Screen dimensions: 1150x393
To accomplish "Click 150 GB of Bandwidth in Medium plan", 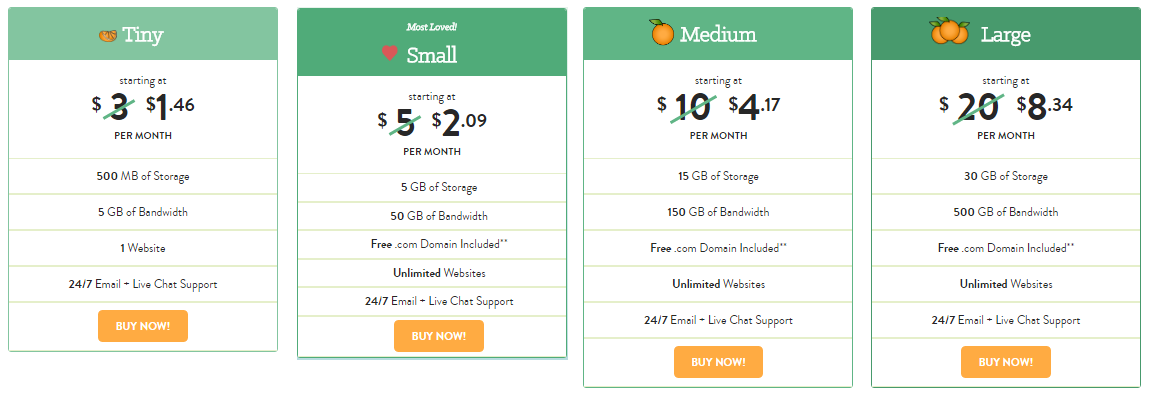I will [718, 213].
